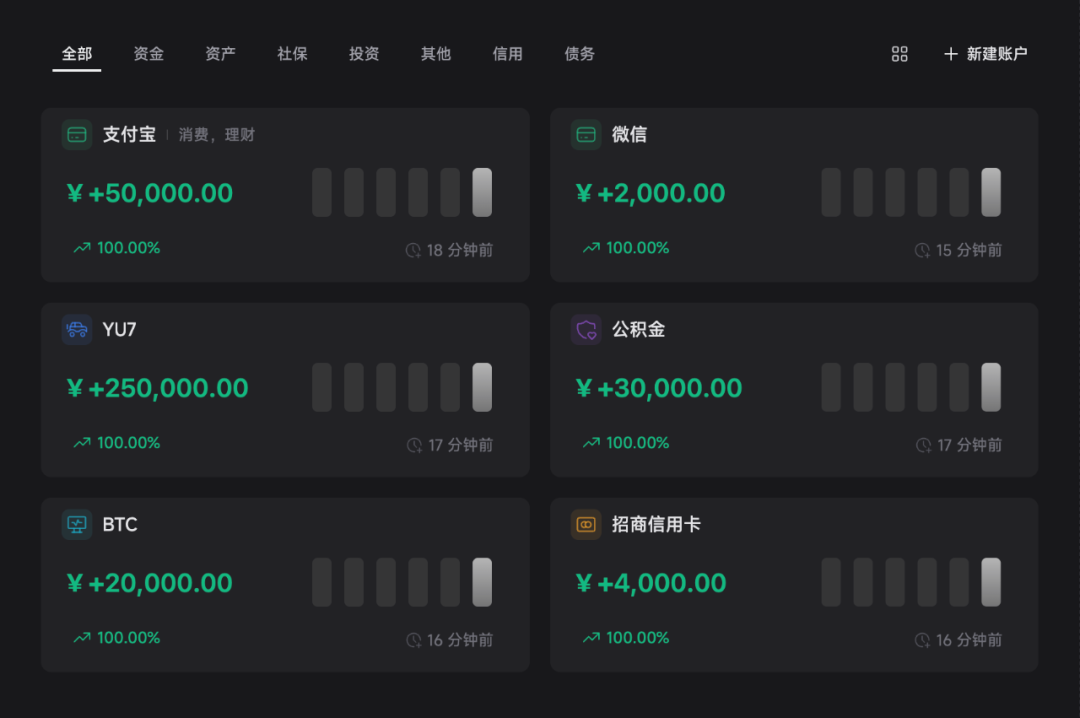Image resolution: width=1080 pixels, height=718 pixels.
Task: Click the clock icon beside 15 分钟前
Action: coord(922,250)
